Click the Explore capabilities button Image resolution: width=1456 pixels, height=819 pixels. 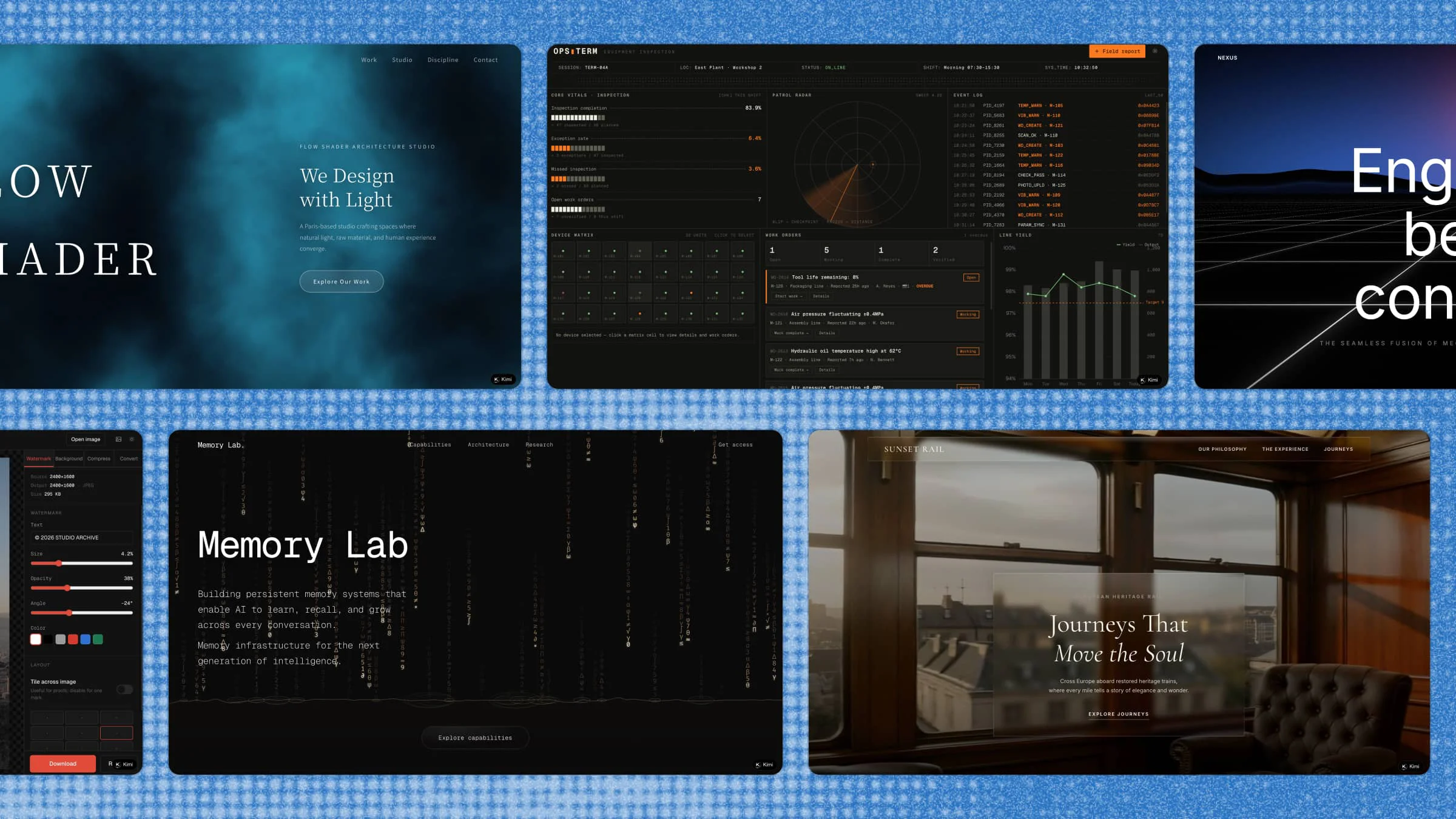point(475,738)
